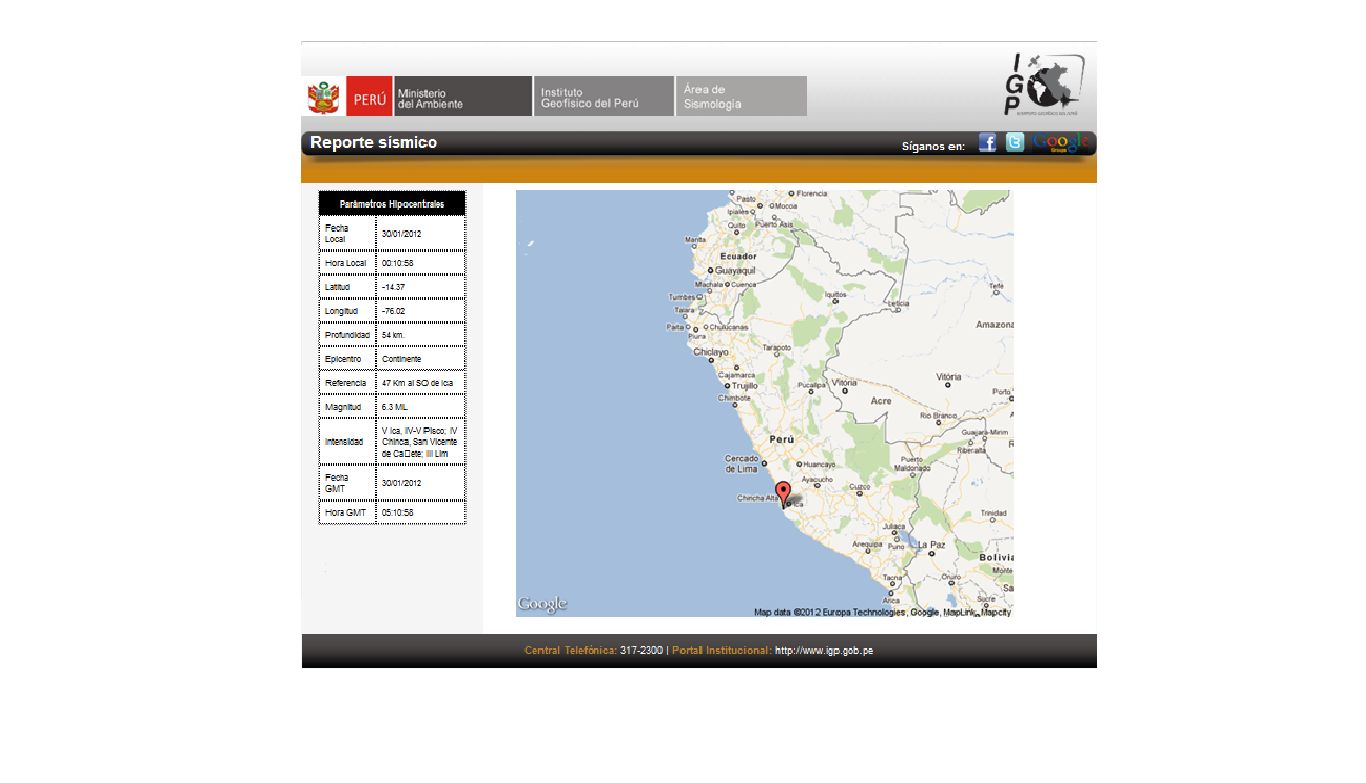Click Arequipa on the map
Viewport: 1366px width, 783px height.
(x=867, y=545)
